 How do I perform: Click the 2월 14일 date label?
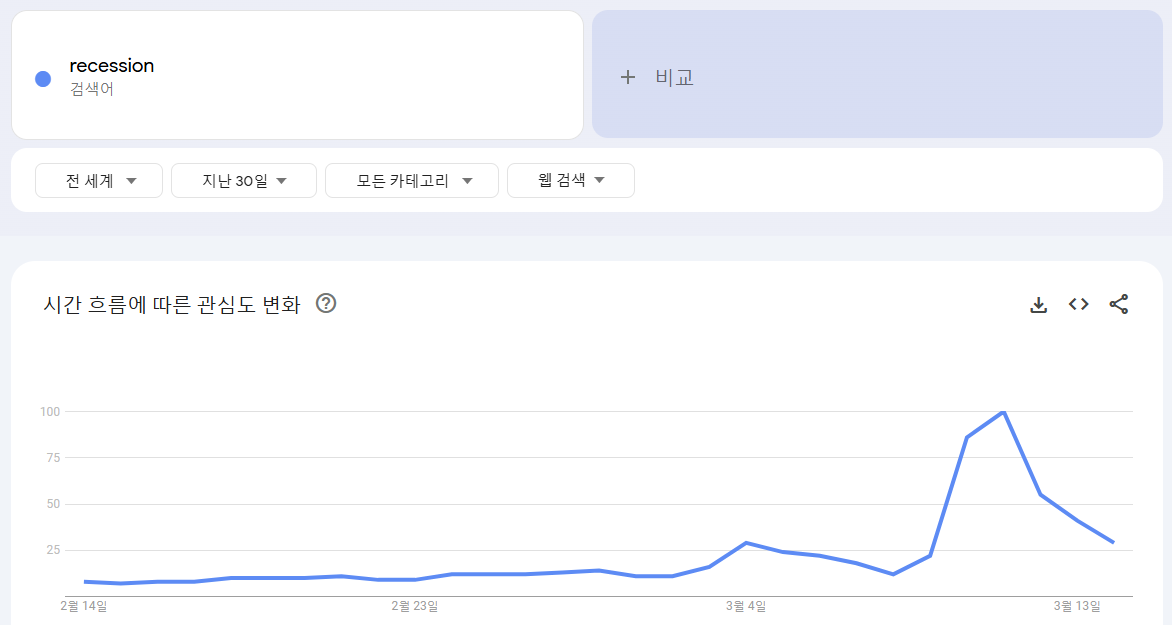(x=84, y=606)
